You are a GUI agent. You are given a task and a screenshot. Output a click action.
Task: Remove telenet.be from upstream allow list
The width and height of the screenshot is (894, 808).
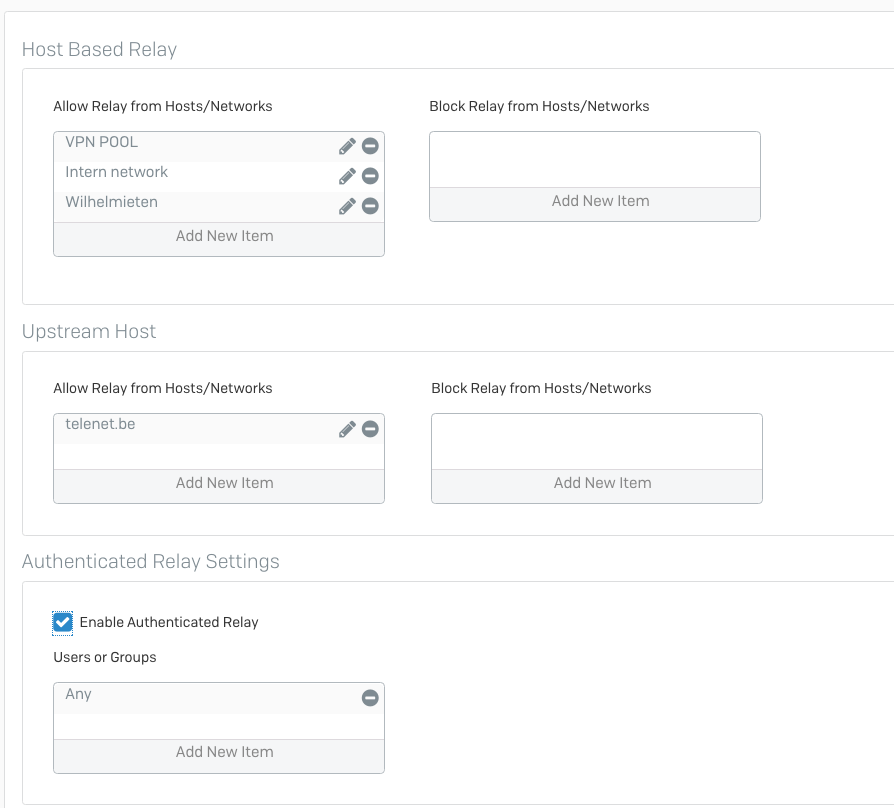click(370, 429)
